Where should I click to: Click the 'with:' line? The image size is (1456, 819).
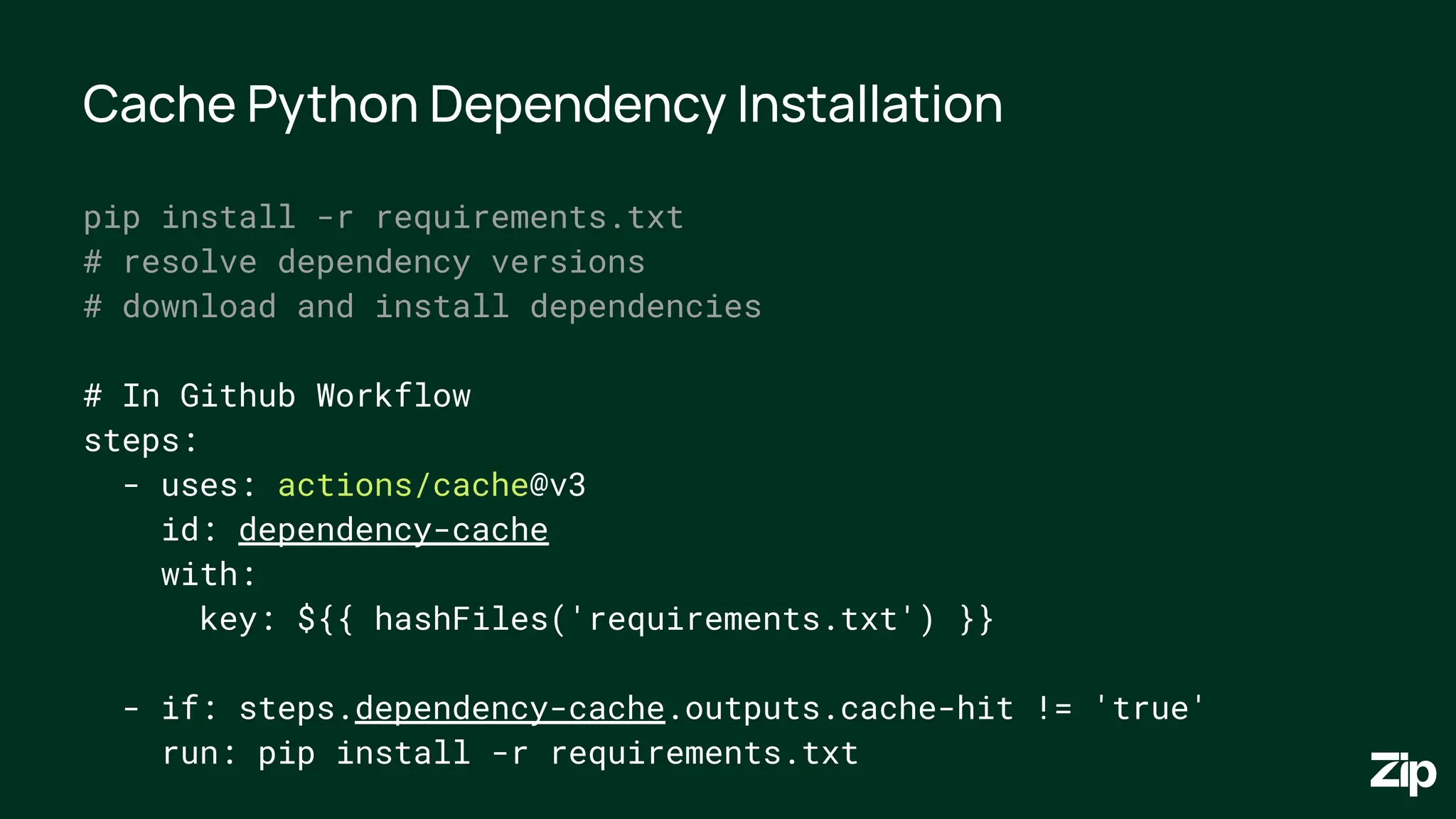tap(208, 574)
